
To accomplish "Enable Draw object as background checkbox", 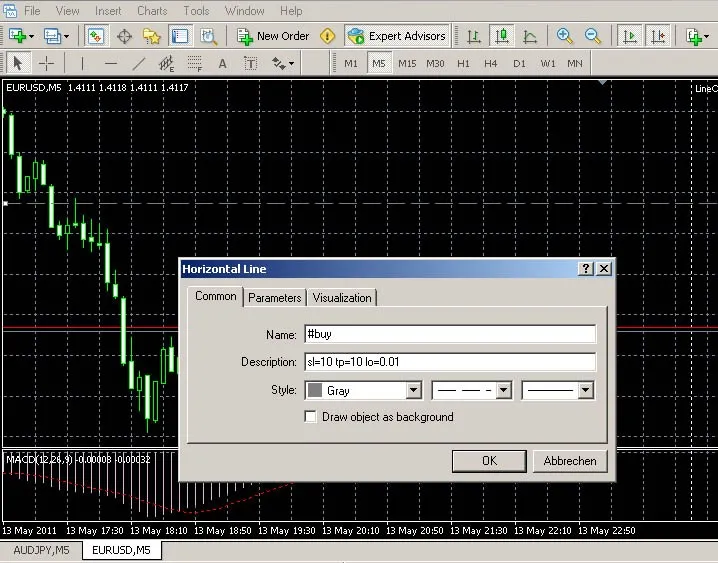I will [x=312, y=416].
